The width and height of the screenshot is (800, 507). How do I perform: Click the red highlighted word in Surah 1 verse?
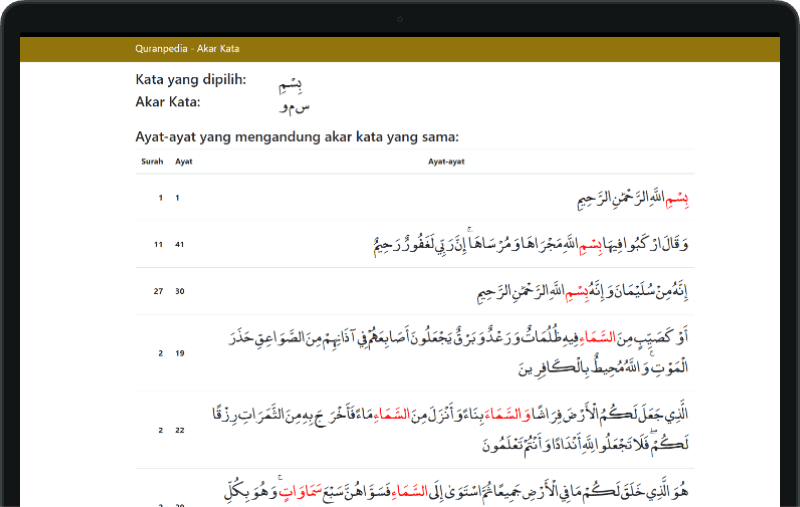[x=677, y=199]
